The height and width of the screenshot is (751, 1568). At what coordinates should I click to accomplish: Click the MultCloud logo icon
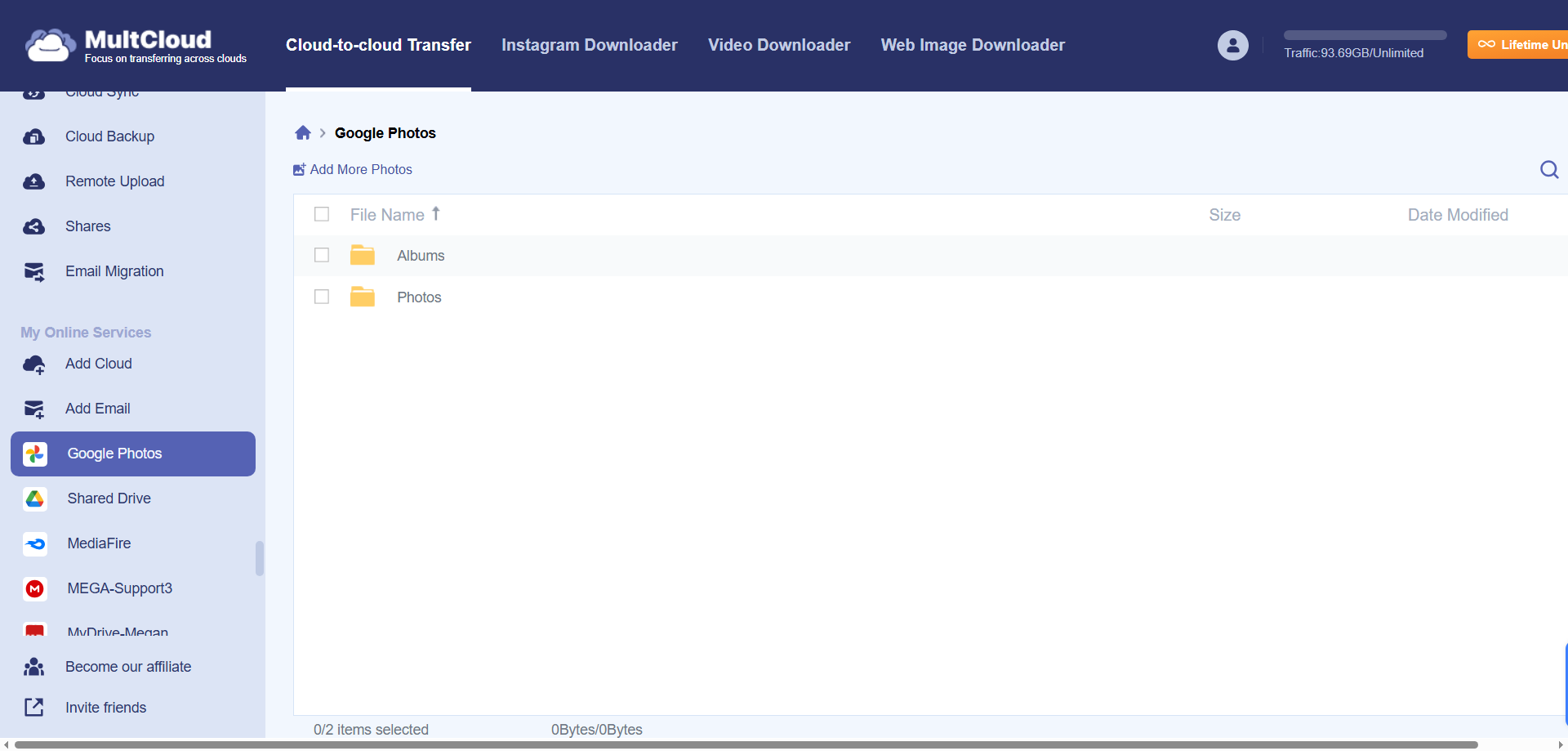point(51,46)
